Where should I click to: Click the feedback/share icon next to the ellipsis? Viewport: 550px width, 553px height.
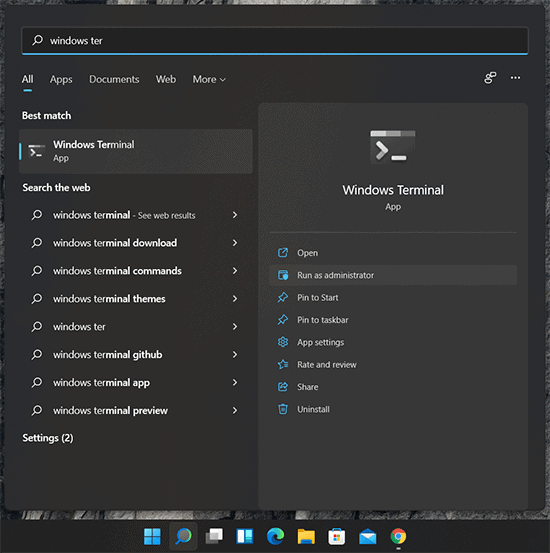[490, 78]
